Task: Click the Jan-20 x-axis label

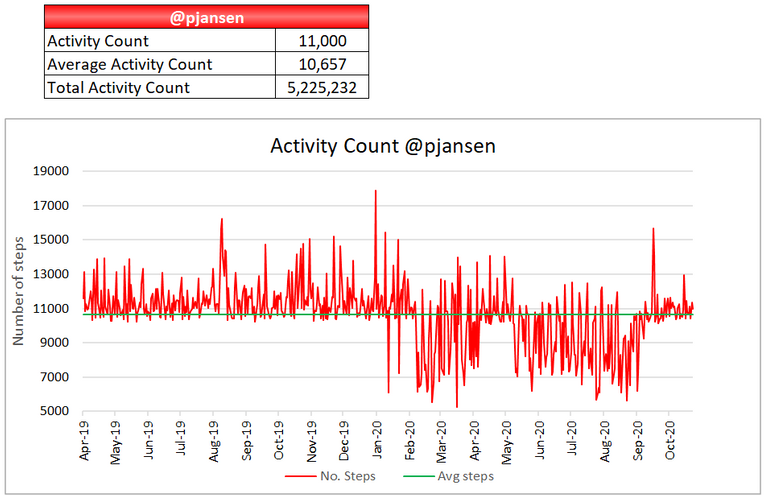Action: tap(377, 439)
